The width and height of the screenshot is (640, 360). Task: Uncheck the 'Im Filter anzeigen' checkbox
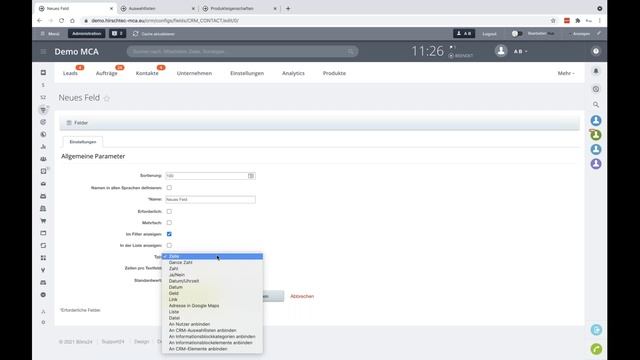coord(169,234)
